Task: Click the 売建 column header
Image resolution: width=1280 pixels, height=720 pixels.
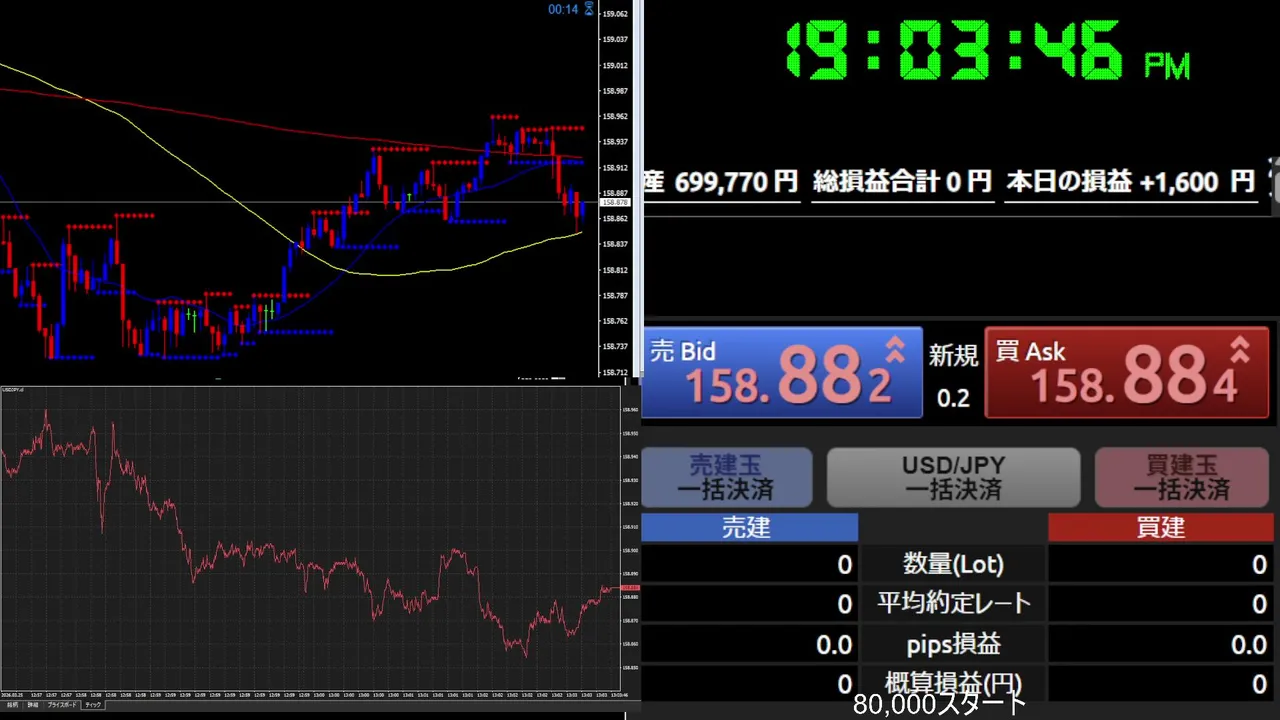Action: tap(749, 528)
